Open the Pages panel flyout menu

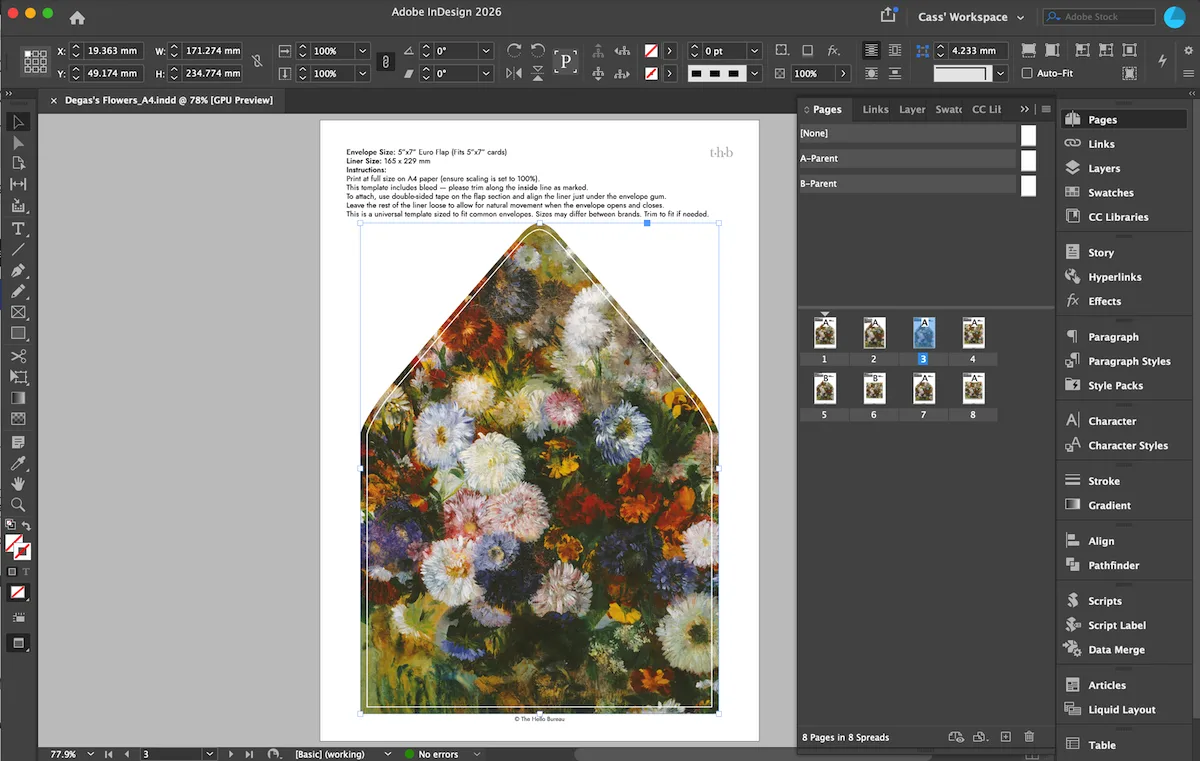(1046, 109)
